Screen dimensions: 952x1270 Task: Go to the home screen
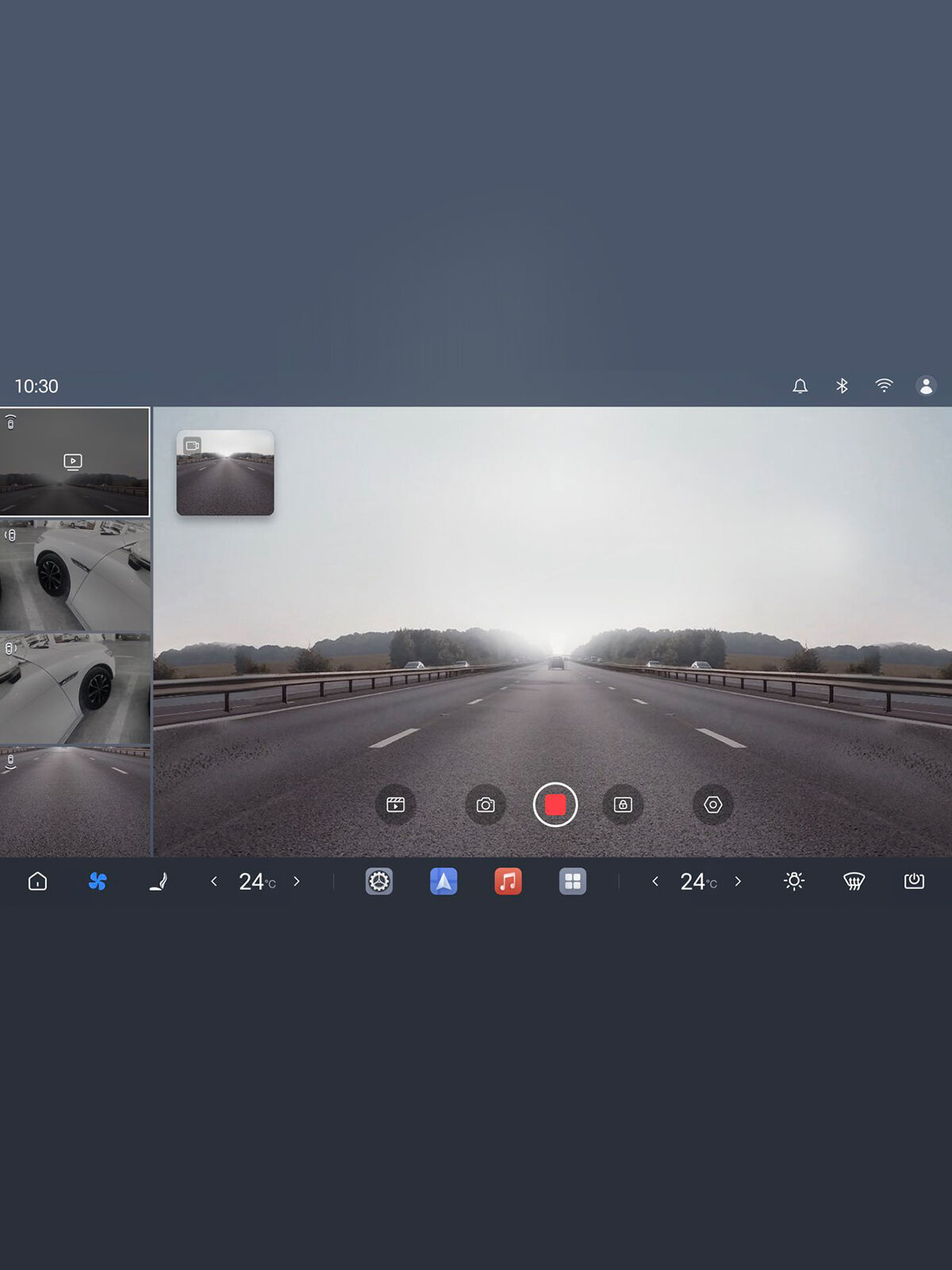point(37,881)
